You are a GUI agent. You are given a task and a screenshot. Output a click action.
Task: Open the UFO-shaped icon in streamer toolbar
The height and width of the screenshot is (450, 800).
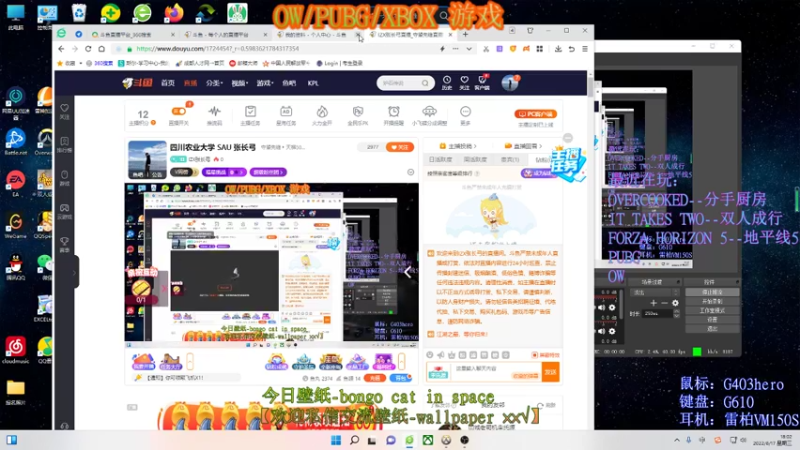(x=429, y=111)
